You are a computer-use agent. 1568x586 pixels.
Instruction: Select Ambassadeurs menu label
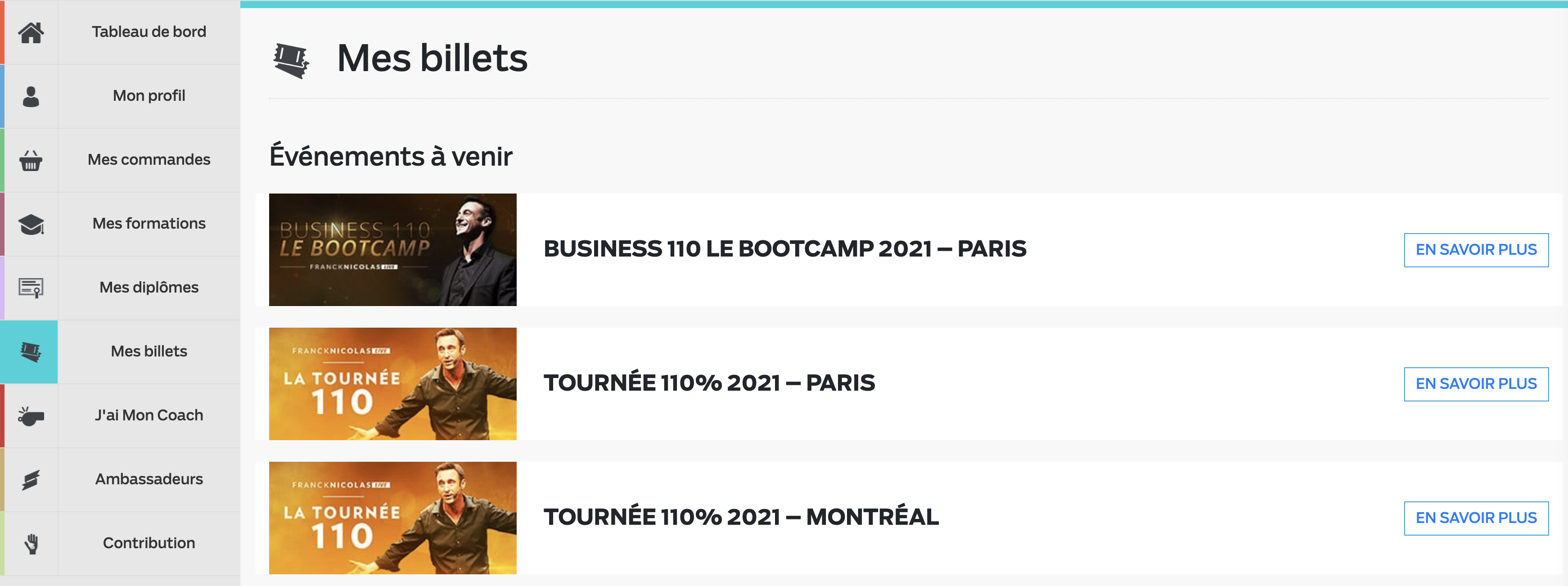pos(149,479)
